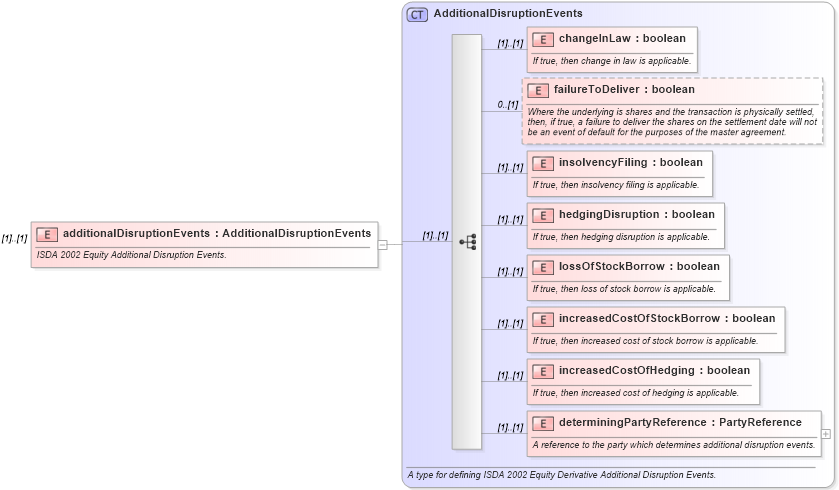Image resolution: width=839 pixels, height=490 pixels.
Task: Select the increasedCostOfHedging : boolean label
Action: pyautogui.click(x=654, y=370)
